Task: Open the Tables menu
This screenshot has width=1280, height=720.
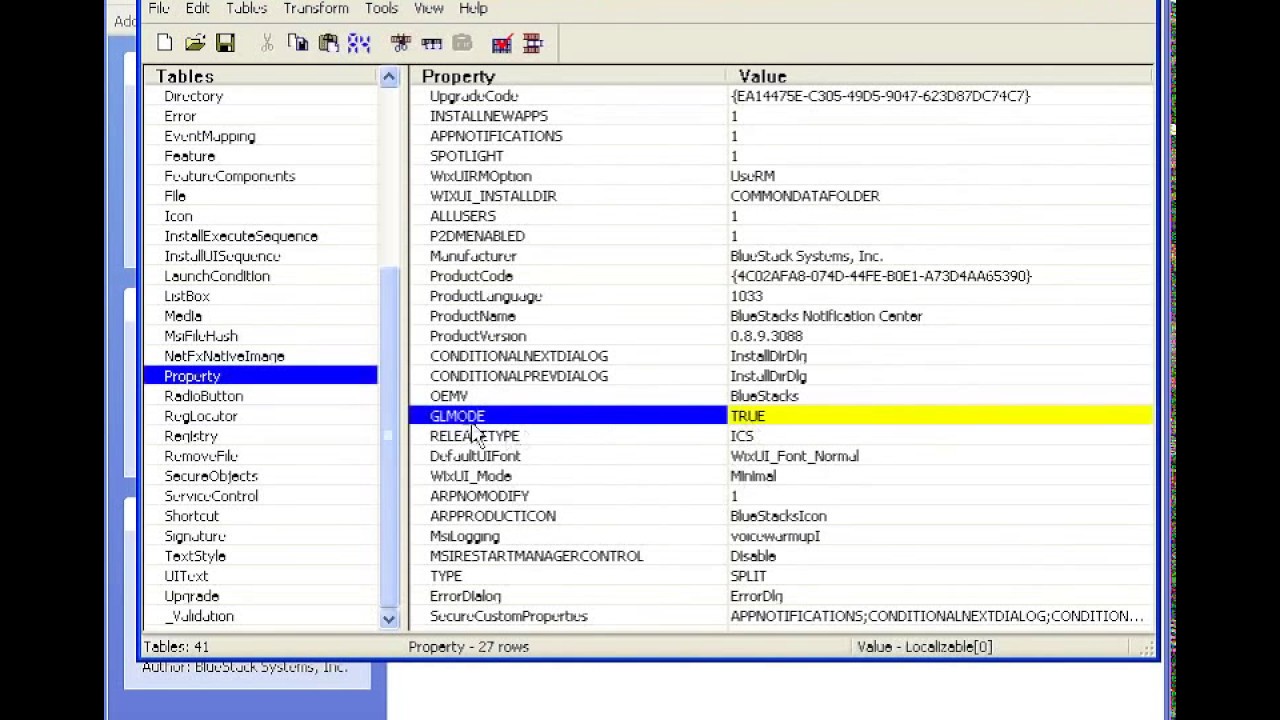Action: pyautogui.click(x=246, y=8)
